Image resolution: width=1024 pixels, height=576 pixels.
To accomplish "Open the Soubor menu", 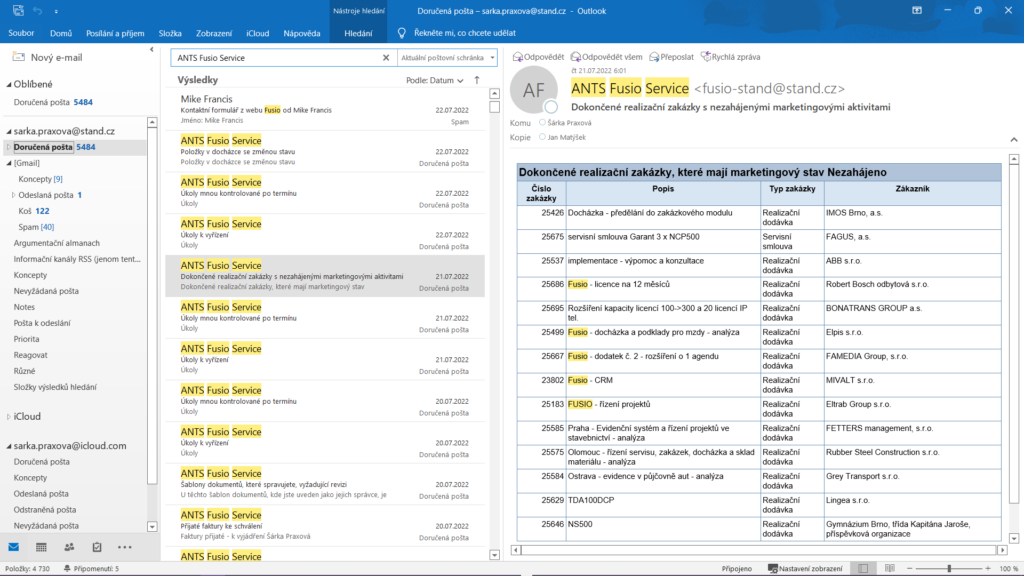I will pos(22,33).
